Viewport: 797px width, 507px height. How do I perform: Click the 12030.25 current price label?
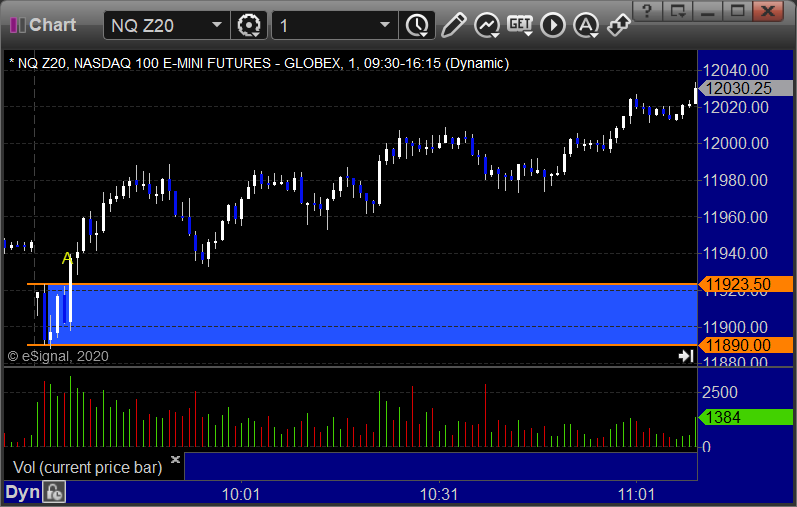click(745, 88)
